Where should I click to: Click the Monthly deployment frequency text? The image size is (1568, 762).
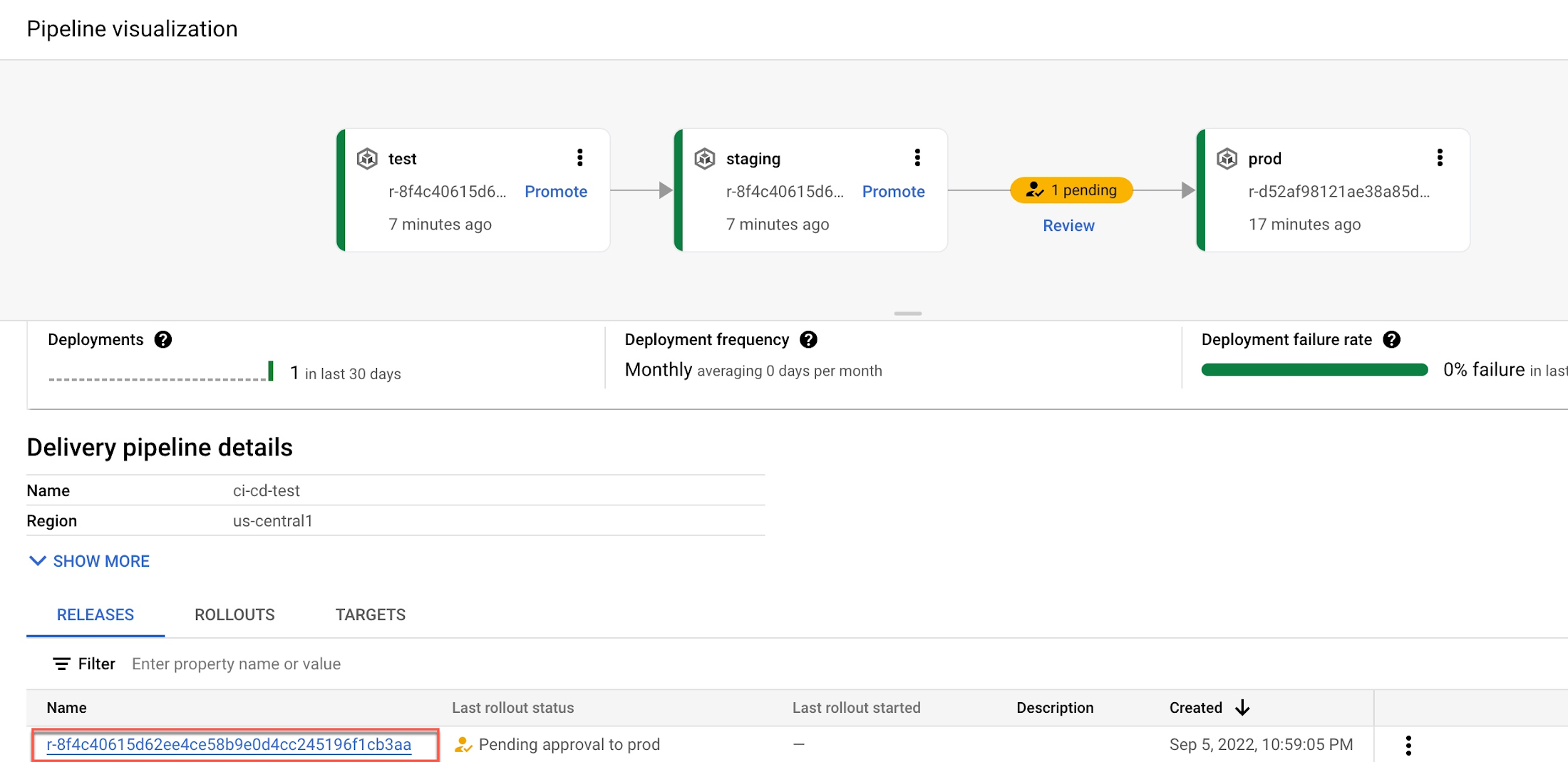point(659,369)
